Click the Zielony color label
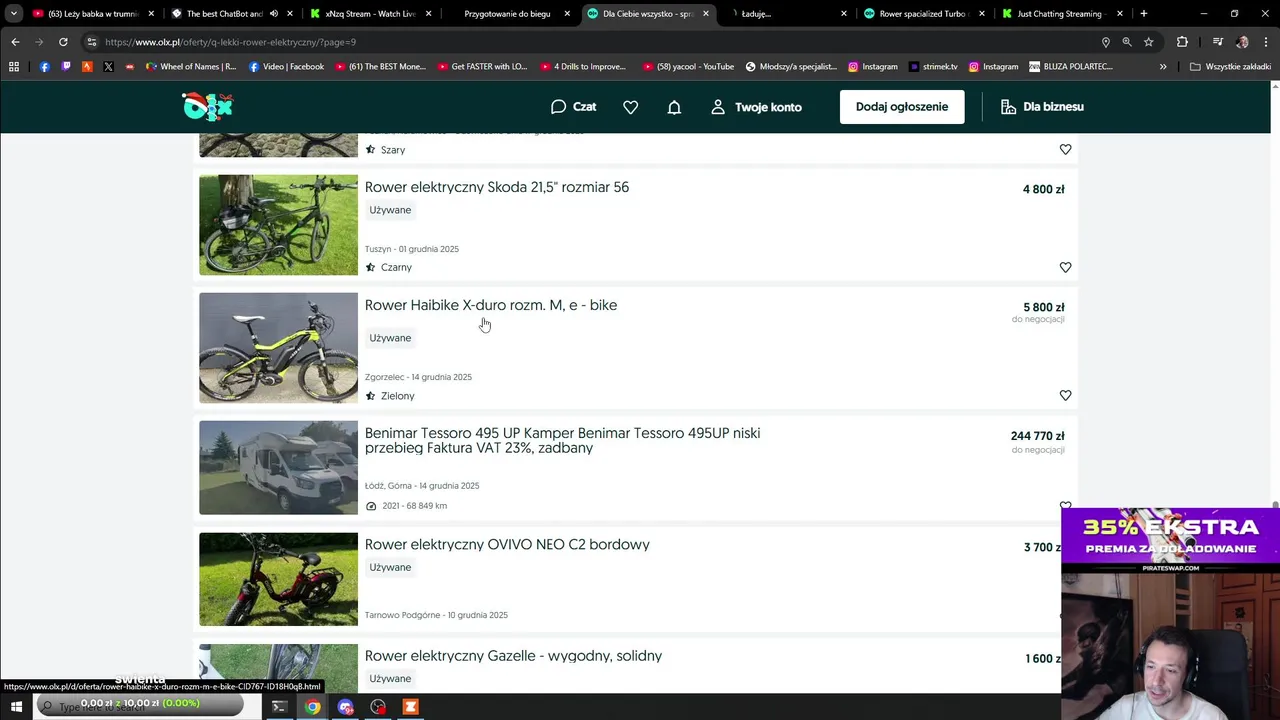This screenshot has height=720, width=1280. tap(397, 396)
